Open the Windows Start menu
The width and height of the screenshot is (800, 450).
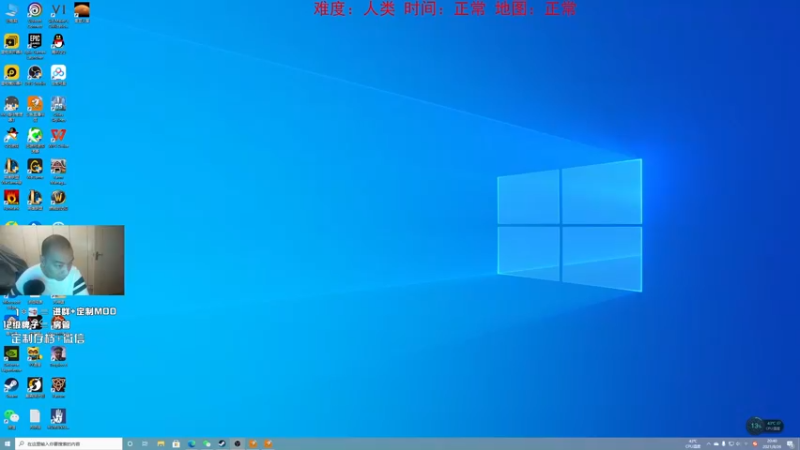pos(7,444)
